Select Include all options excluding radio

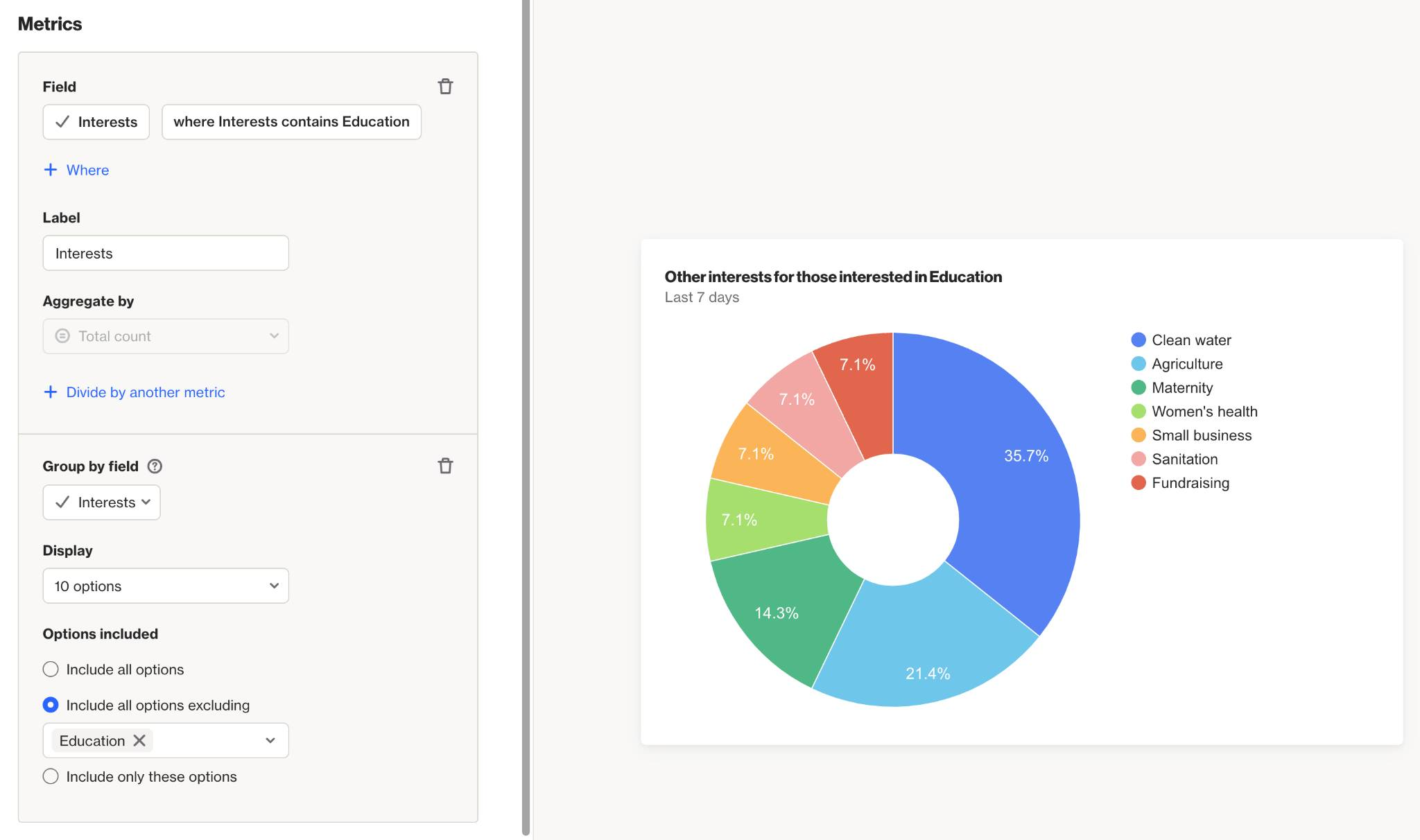coord(51,705)
